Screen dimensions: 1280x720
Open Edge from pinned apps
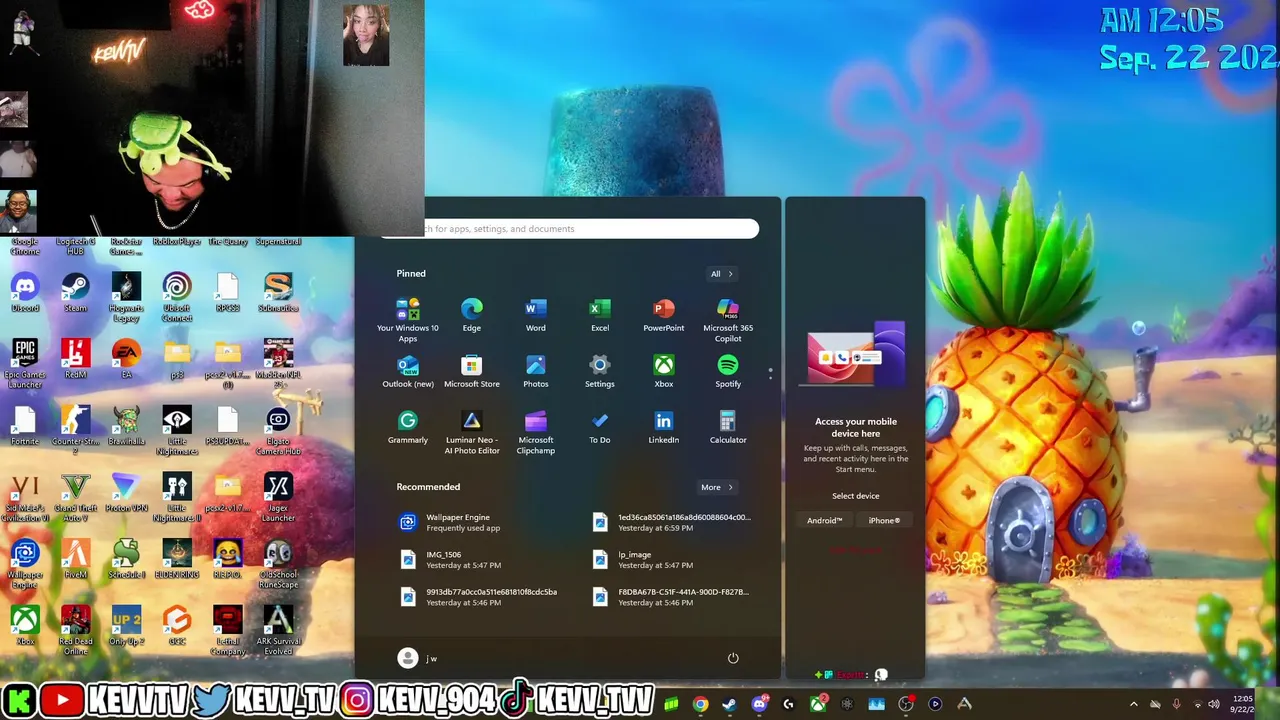pyautogui.click(x=471, y=315)
